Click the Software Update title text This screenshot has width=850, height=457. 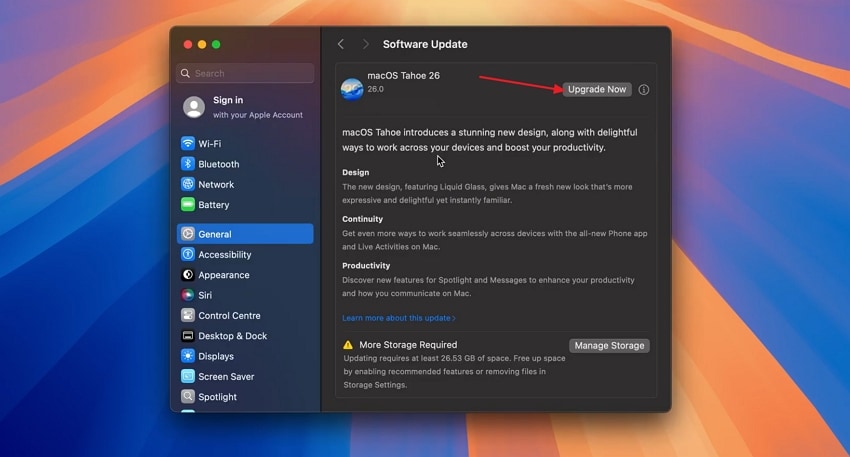coord(425,44)
